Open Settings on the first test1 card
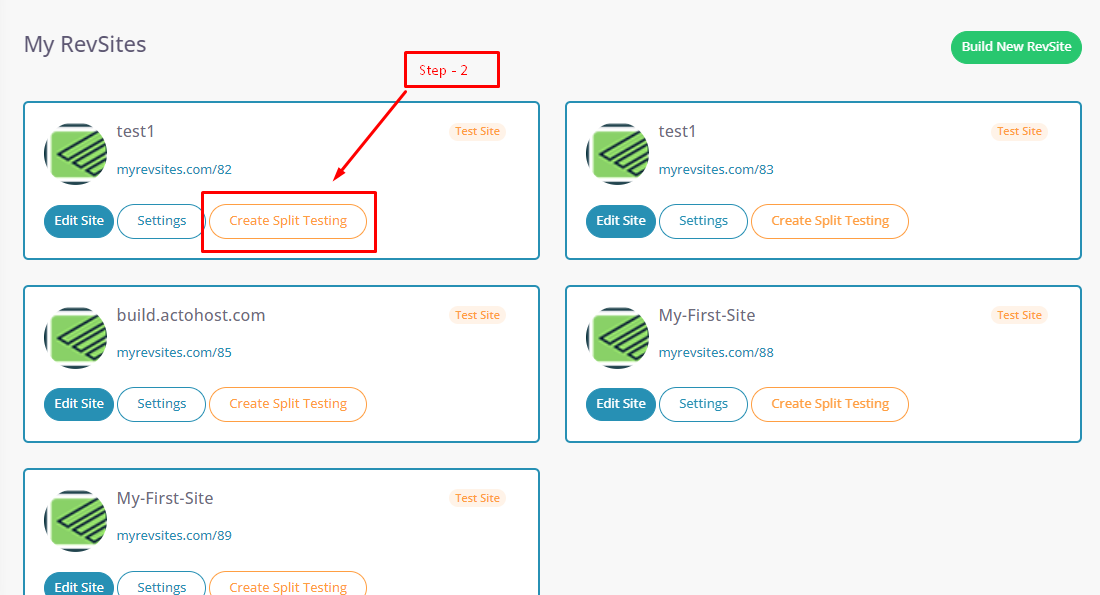Image resolution: width=1100 pixels, height=595 pixels. click(x=160, y=221)
